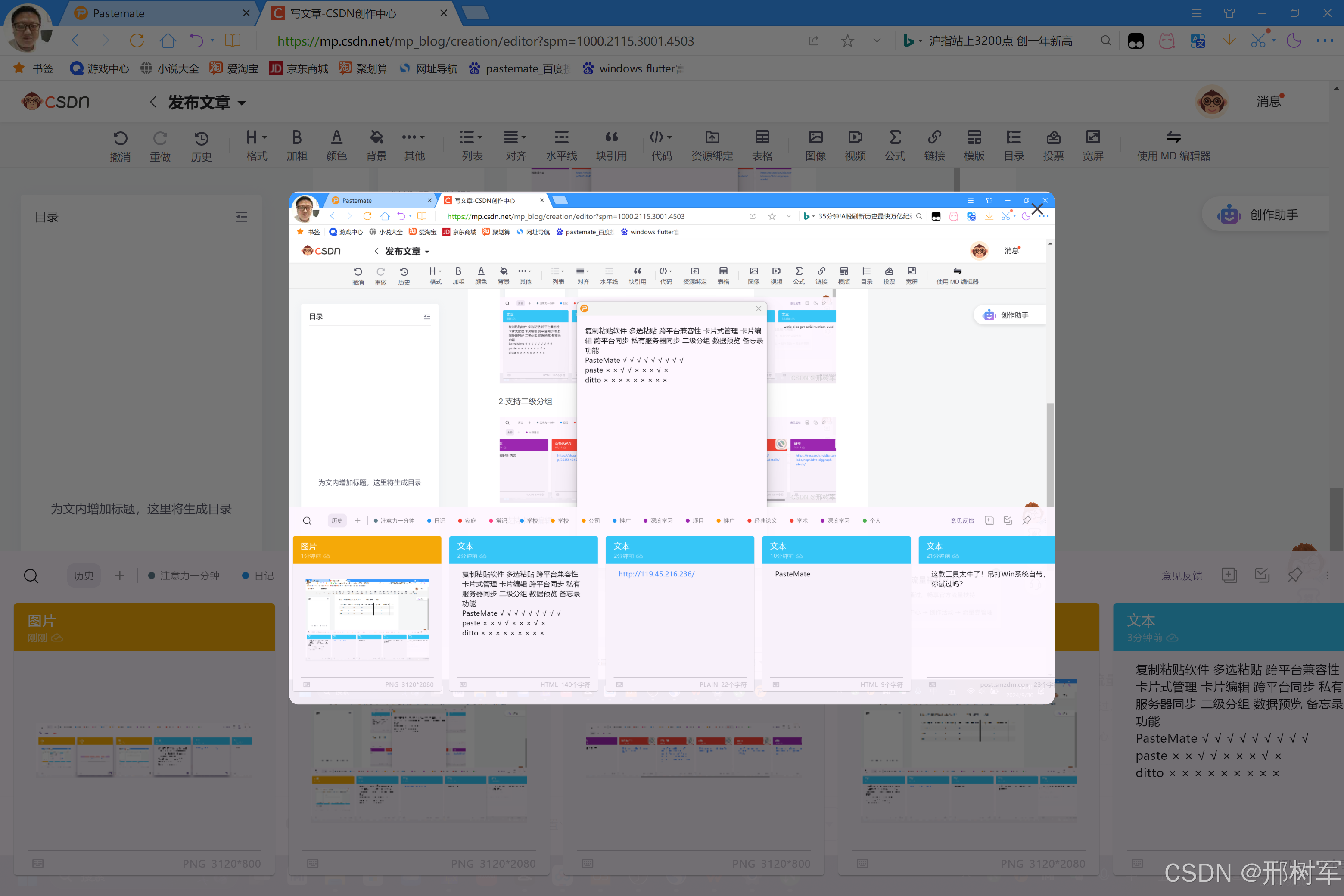Toggle the Pastemate pin window icon
Screen dimensions: 1344x896
pos(1295,576)
